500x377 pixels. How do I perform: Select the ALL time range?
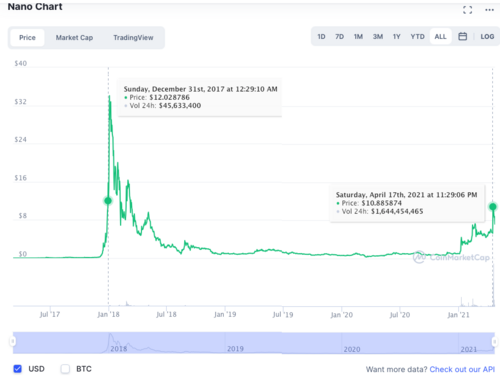440,37
